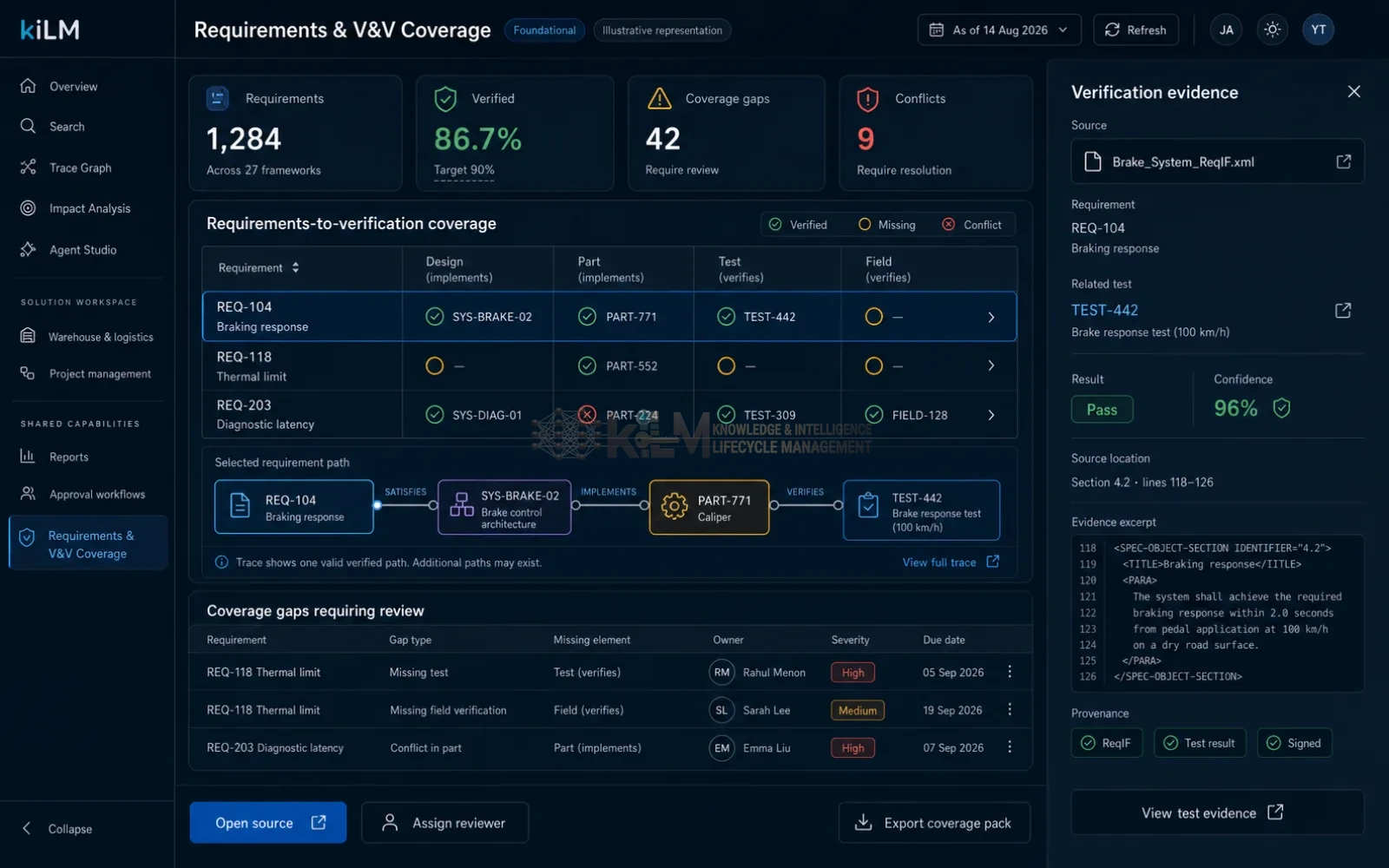Viewport: 1389px width, 868px height.
Task: Open kebab menu for Sarah Lee gap row
Action: tap(1010, 710)
